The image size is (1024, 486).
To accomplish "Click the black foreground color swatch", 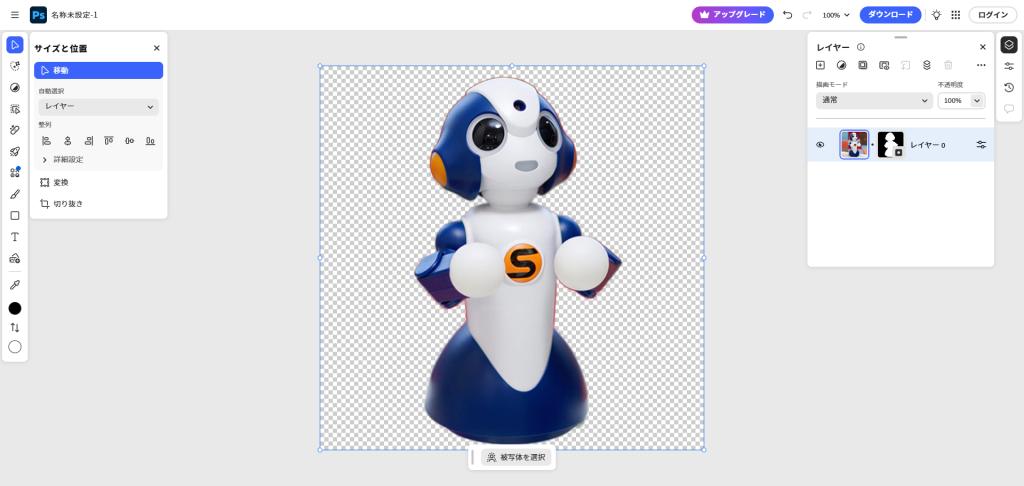I will 15,308.
